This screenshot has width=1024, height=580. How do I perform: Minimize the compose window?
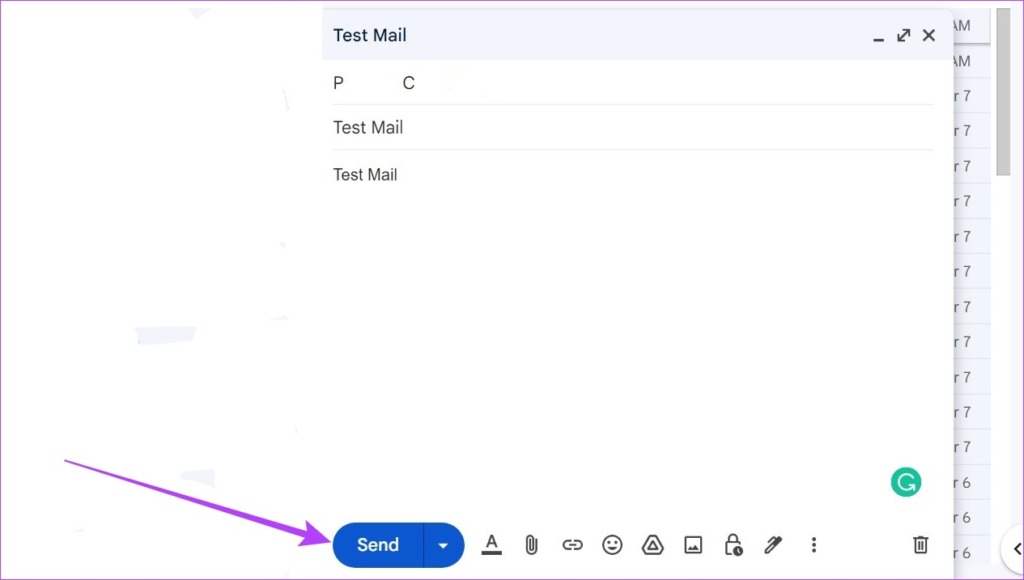pyautogui.click(x=878, y=37)
